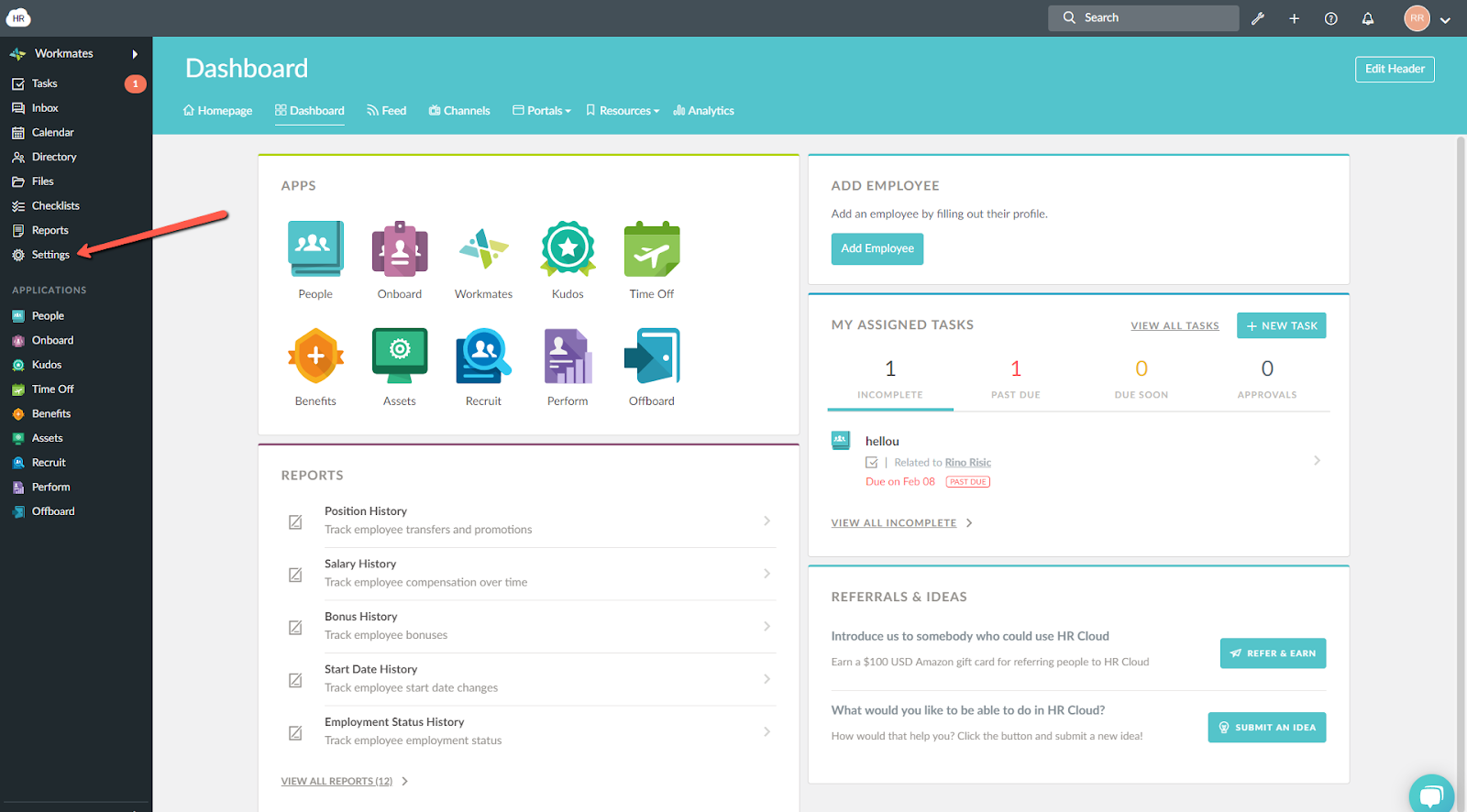Follow the View All Tasks link
Viewport: 1467px width, 812px height.
pos(1175,326)
